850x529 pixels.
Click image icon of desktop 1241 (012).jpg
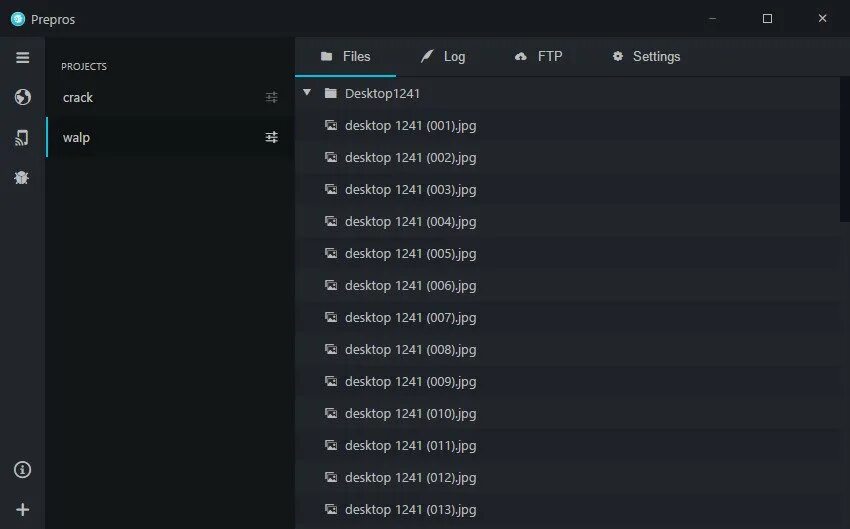coord(331,477)
